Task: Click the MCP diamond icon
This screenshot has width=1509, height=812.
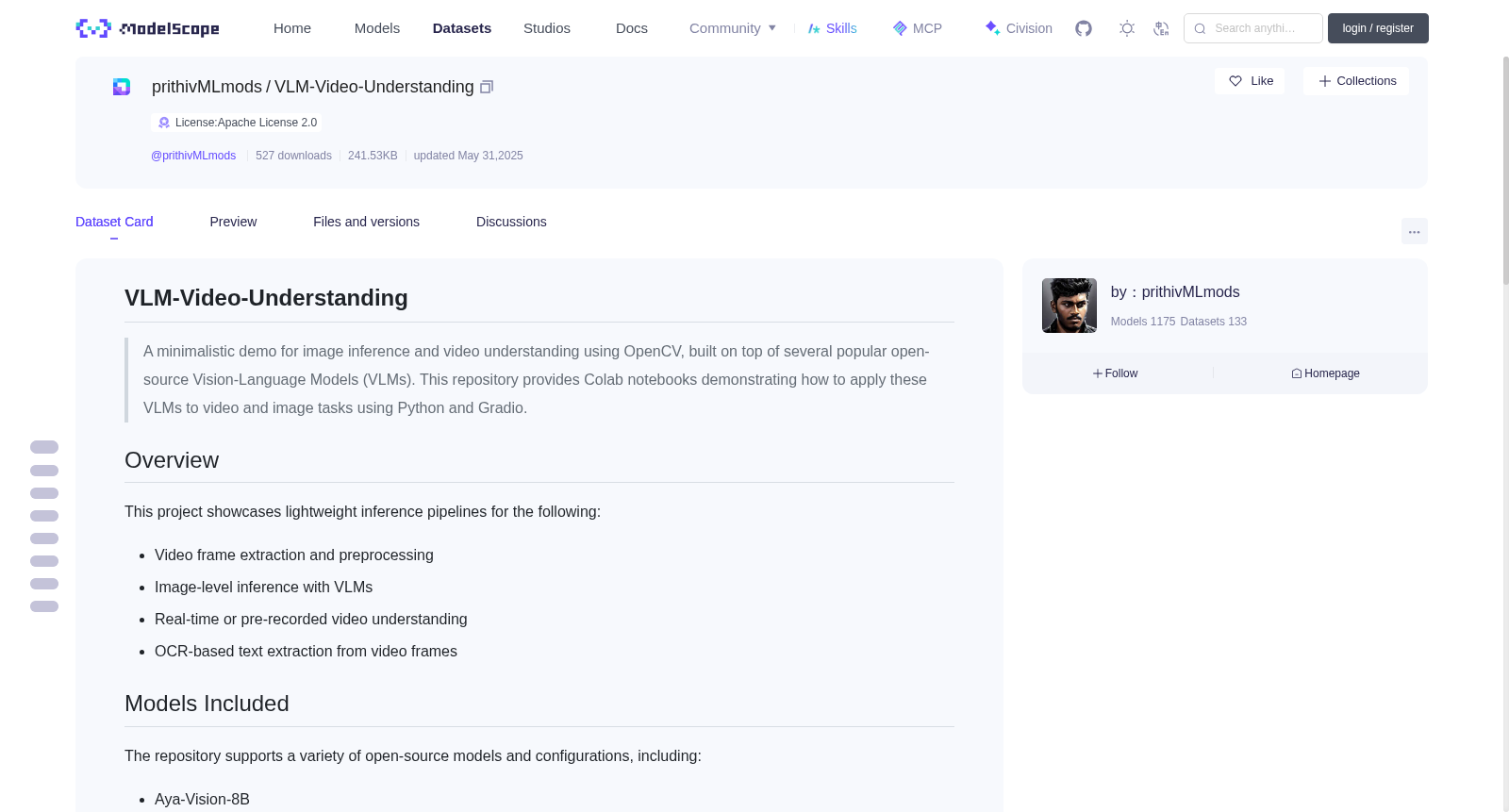Action: click(900, 28)
